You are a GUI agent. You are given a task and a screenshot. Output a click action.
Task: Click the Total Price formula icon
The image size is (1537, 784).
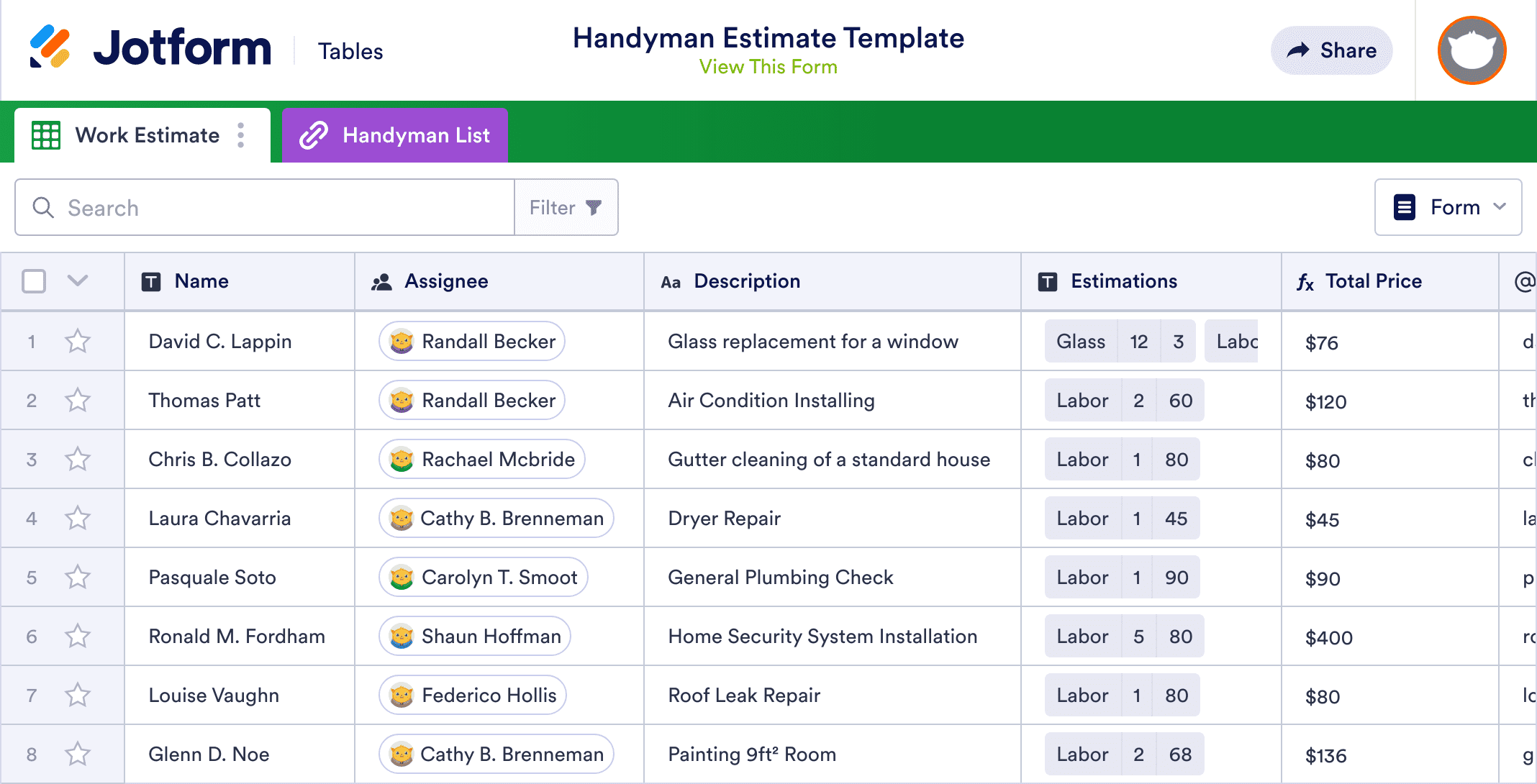tap(1305, 282)
